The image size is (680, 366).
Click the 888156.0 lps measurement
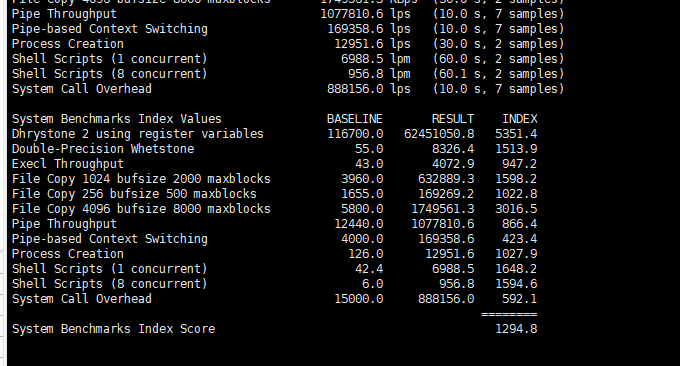click(x=369, y=89)
